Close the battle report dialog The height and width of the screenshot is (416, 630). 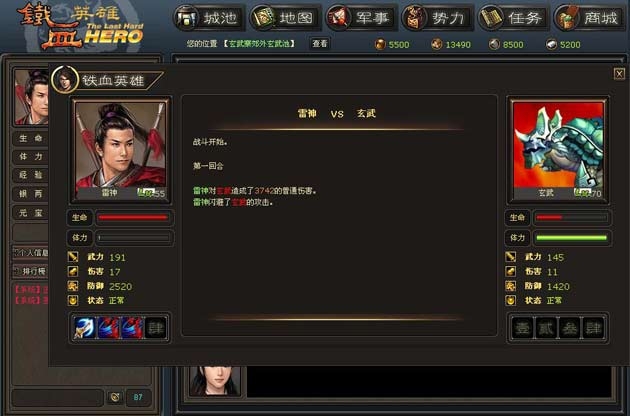point(619,74)
